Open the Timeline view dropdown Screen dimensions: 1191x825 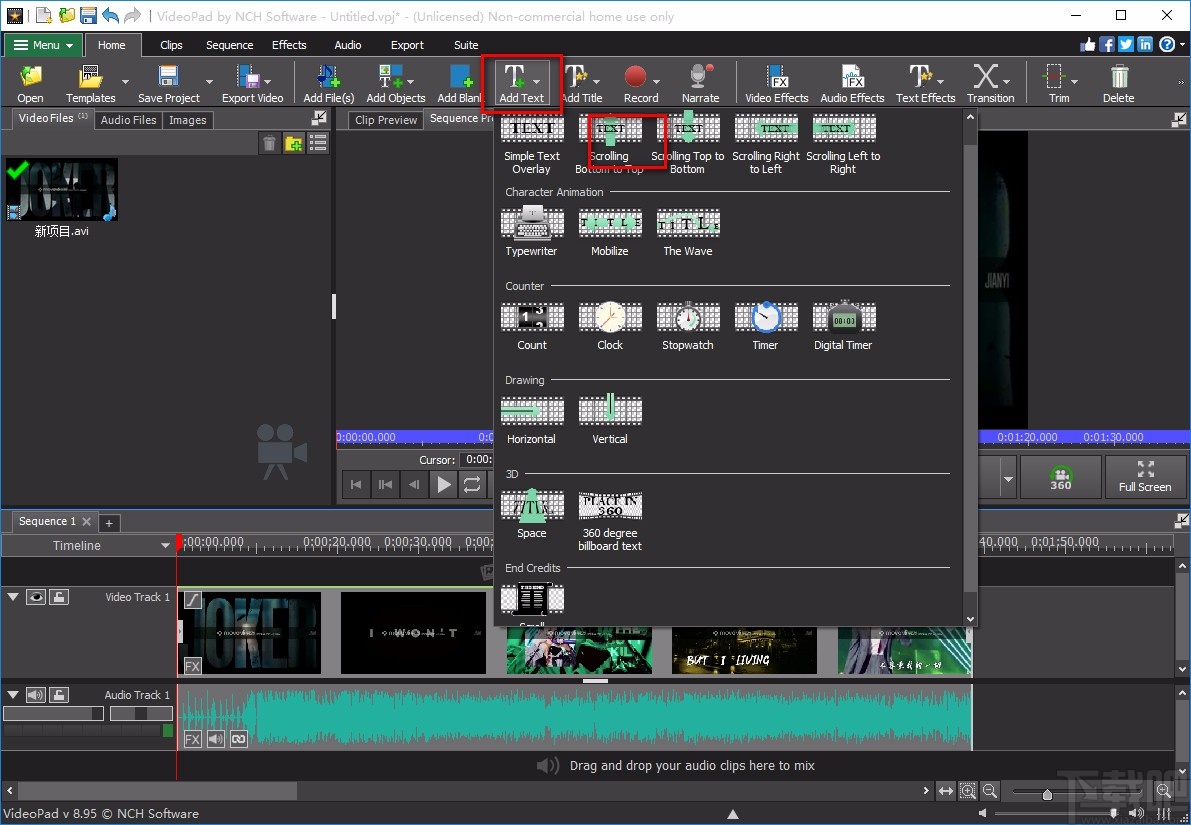pos(165,545)
